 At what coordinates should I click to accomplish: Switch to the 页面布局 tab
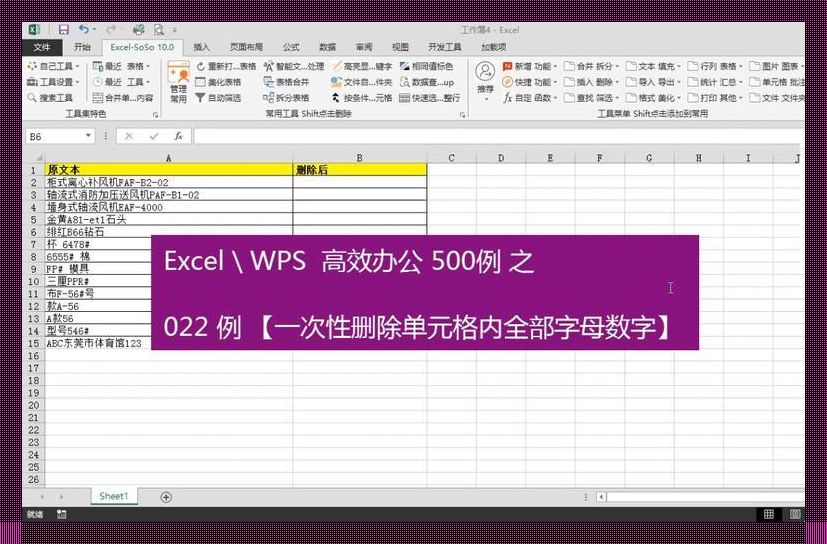click(x=246, y=47)
